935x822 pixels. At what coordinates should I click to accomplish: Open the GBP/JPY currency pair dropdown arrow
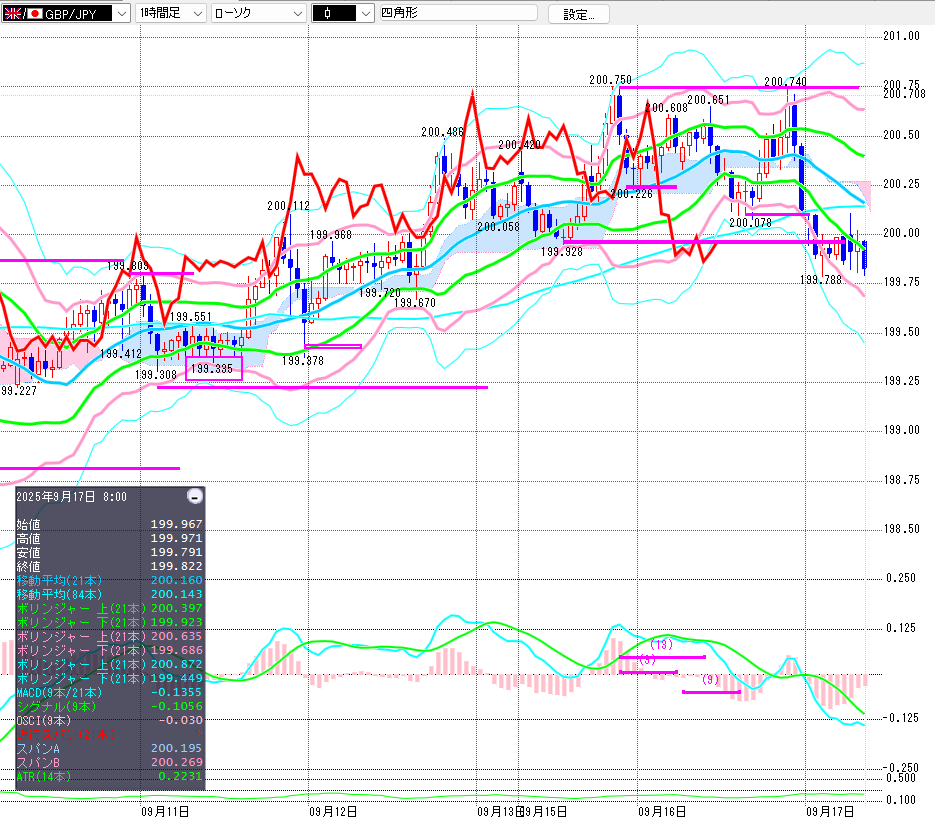(x=121, y=14)
